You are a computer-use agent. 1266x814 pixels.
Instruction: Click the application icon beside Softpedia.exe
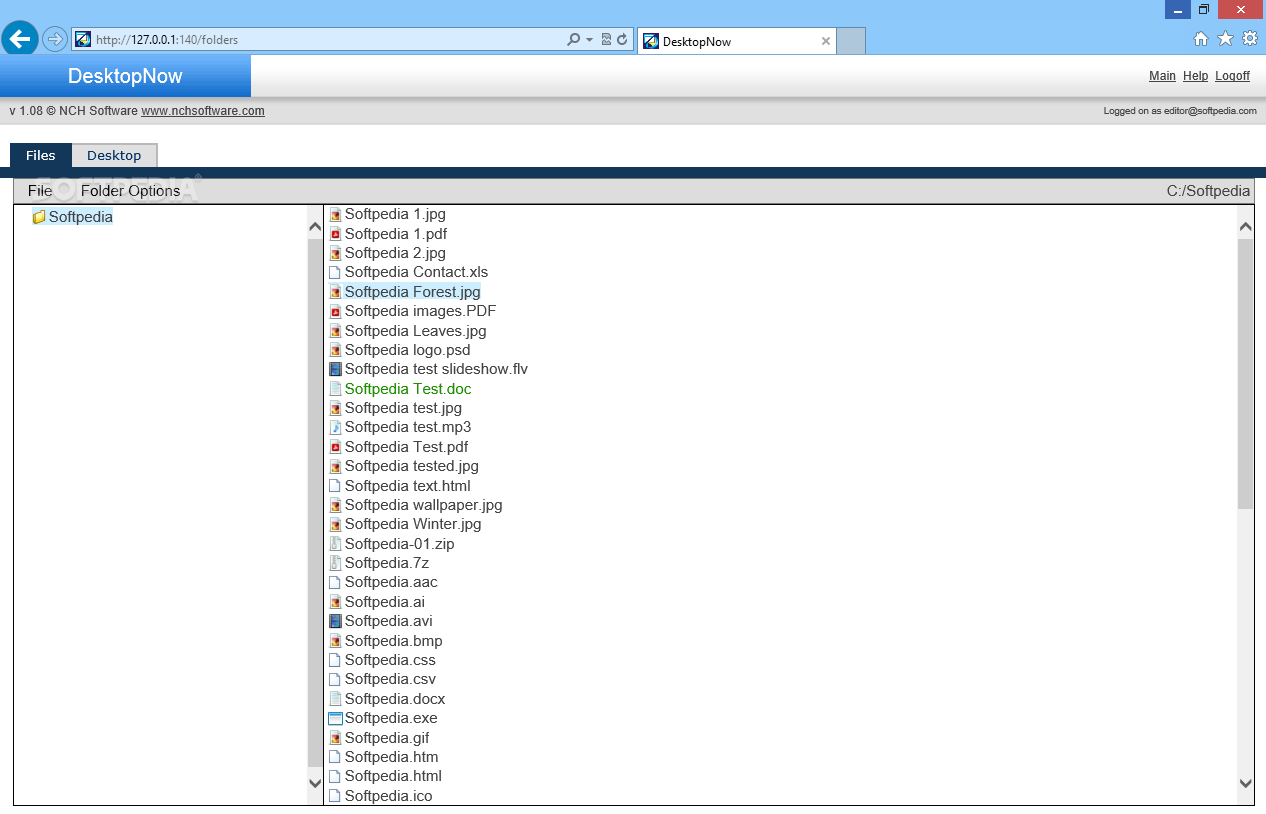(335, 718)
